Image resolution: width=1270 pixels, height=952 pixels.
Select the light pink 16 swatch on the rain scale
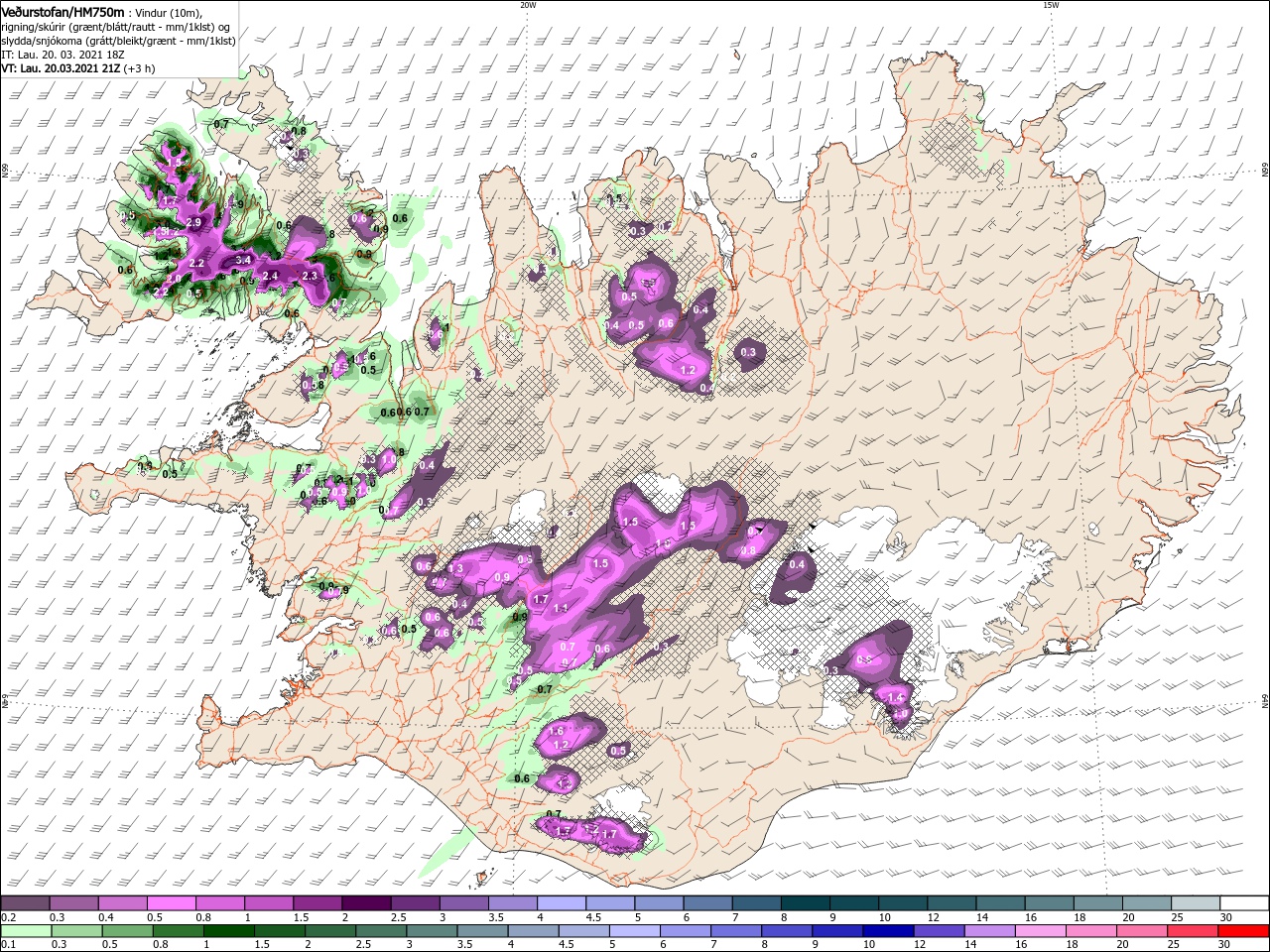(1039, 930)
